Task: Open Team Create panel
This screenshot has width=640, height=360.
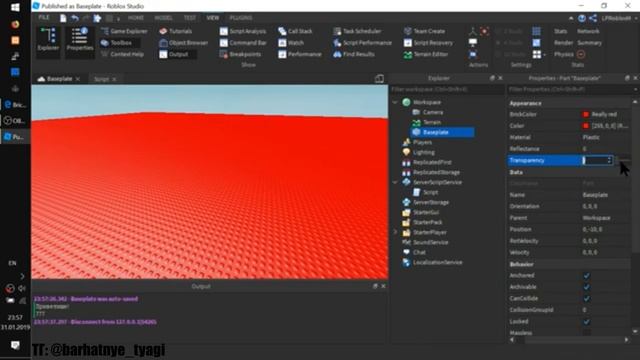Action: tap(424, 31)
